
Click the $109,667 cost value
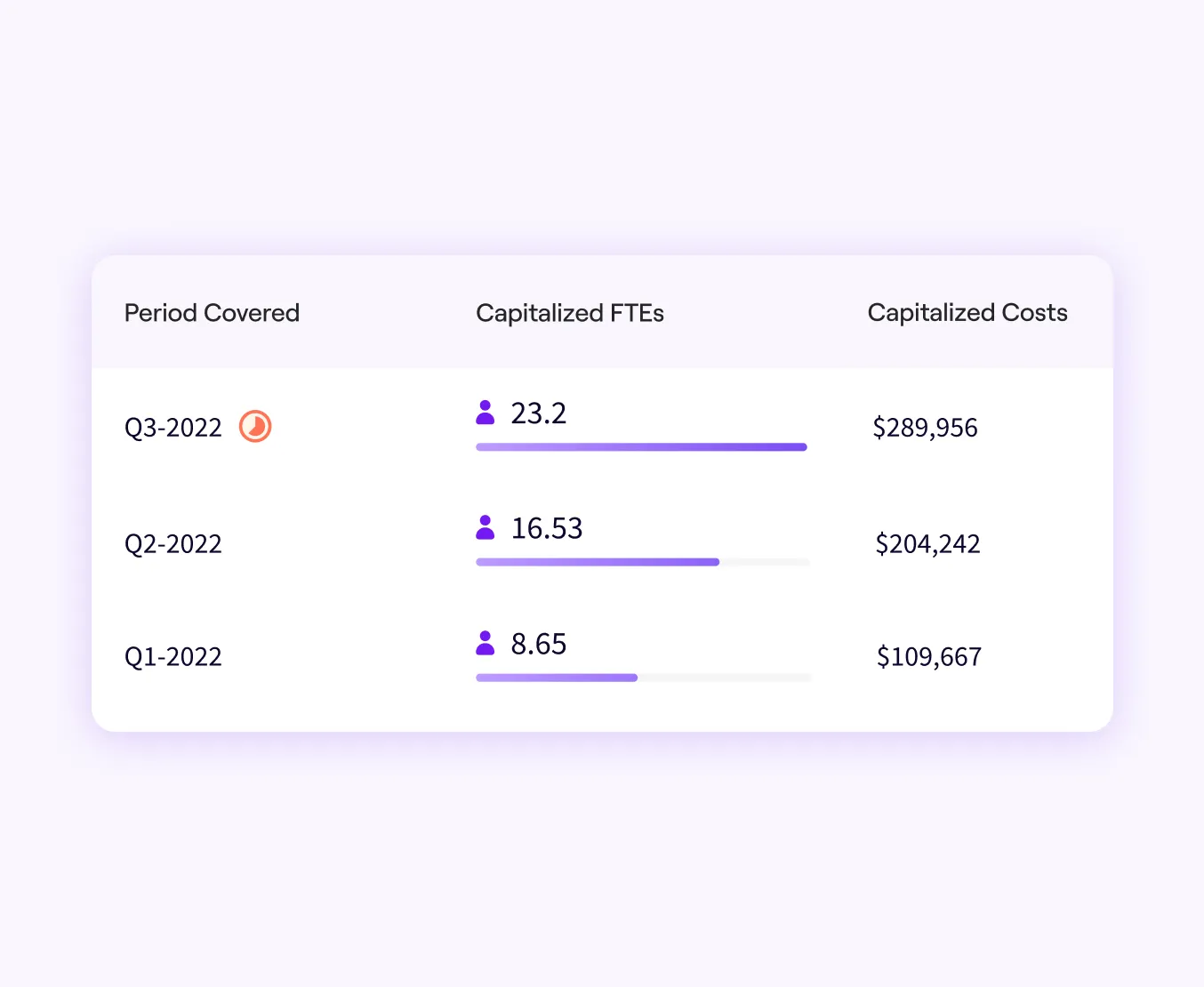click(929, 657)
